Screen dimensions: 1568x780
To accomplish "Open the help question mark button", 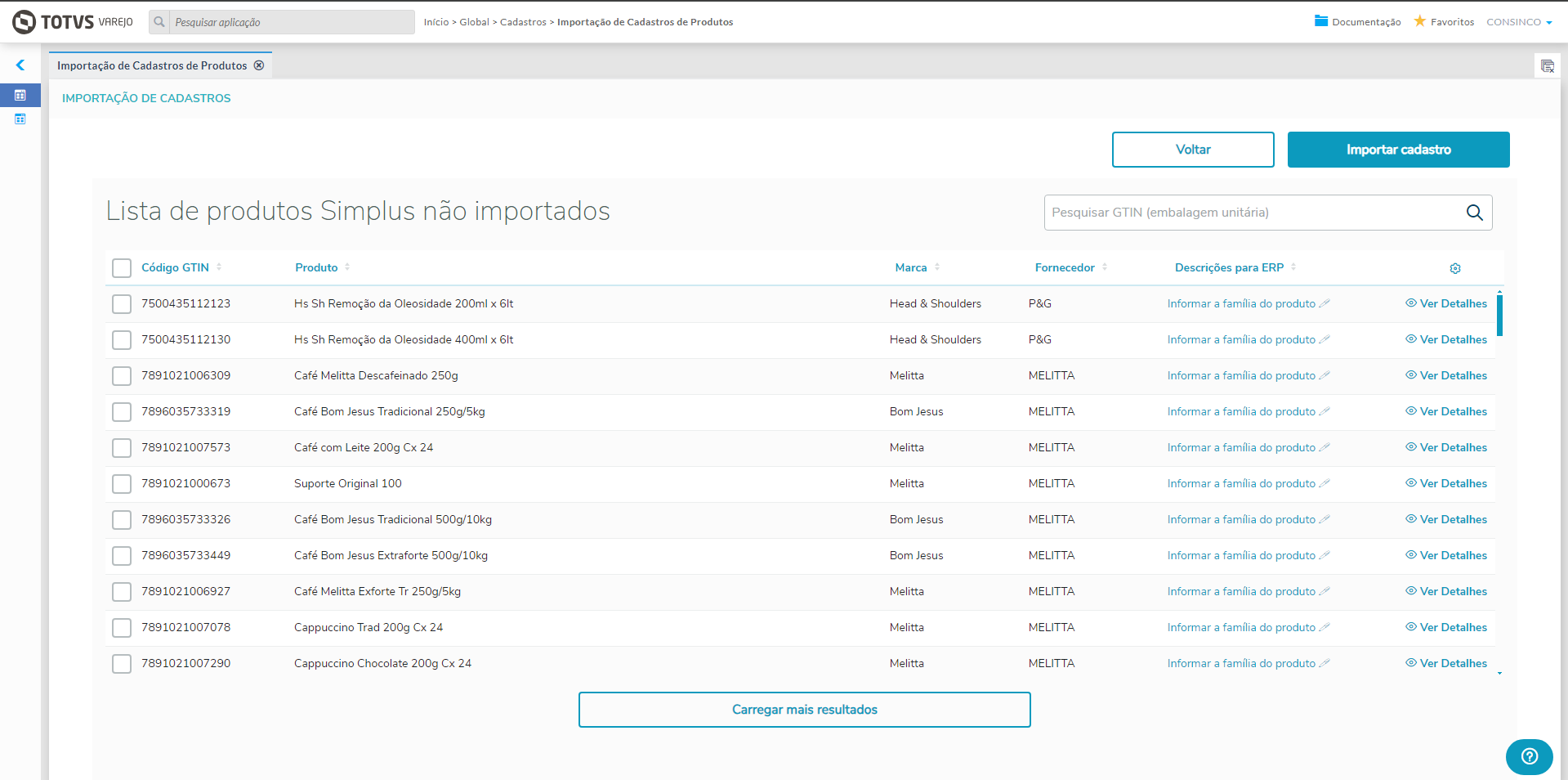I will 1530,757.
